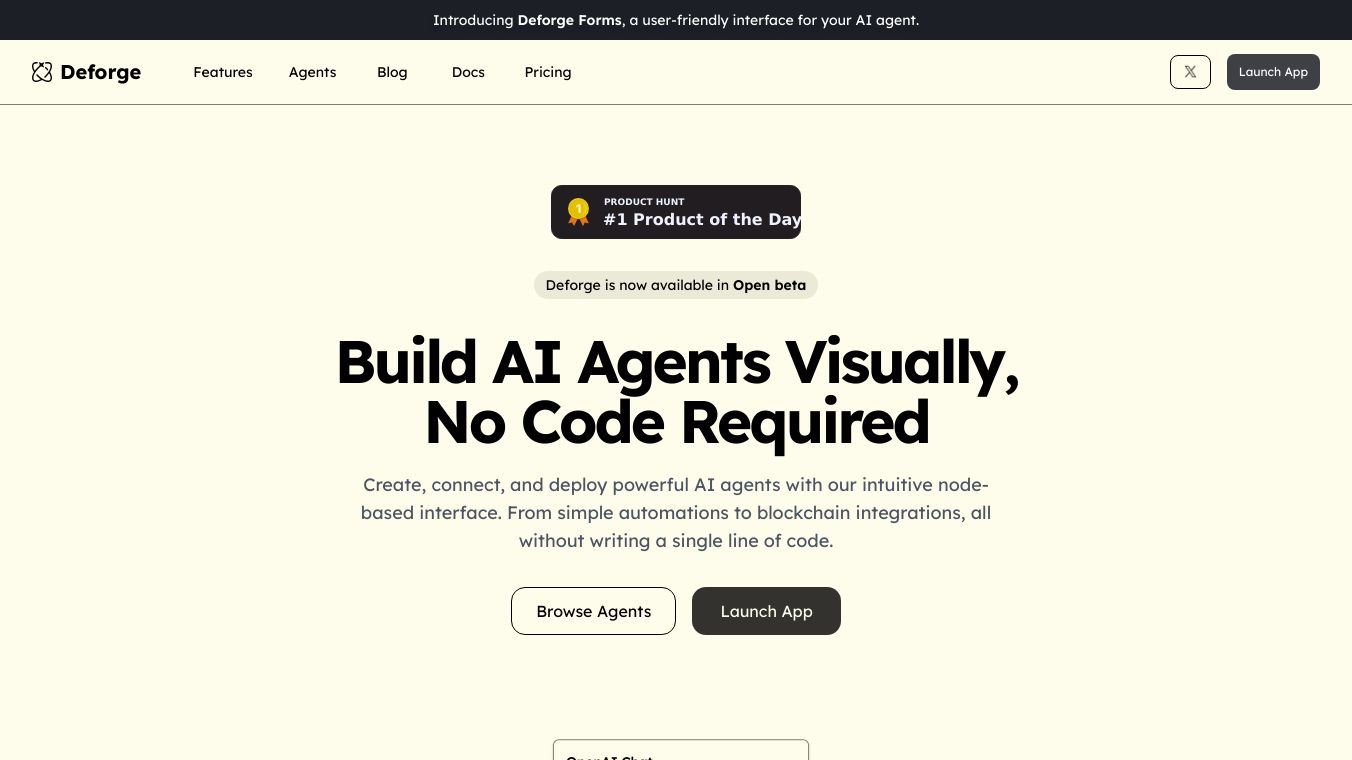Click the Browse Agents button

[x=593, y=611]
